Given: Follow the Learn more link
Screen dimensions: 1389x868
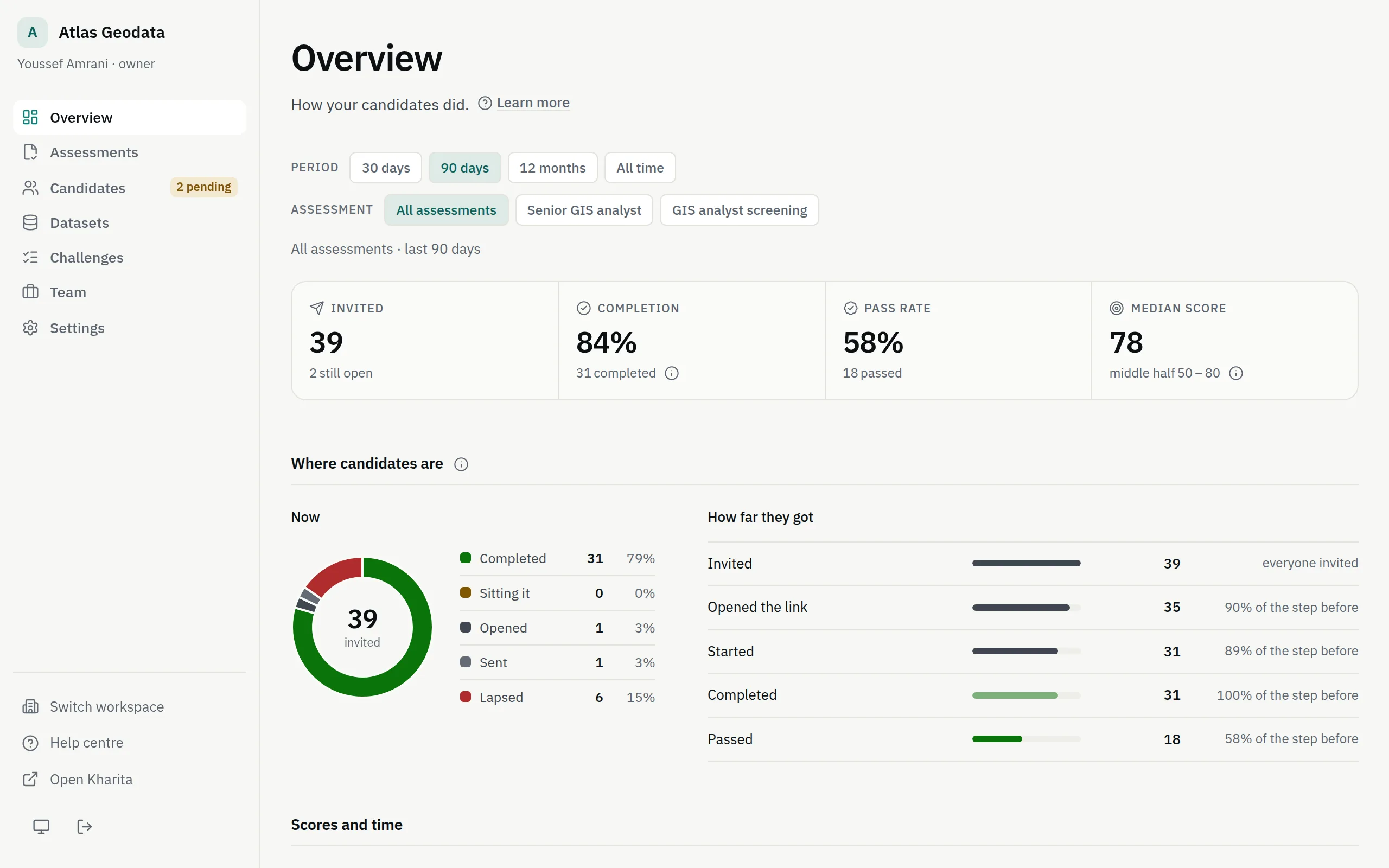Looking at the screenshot, I should tap(533, 103).
